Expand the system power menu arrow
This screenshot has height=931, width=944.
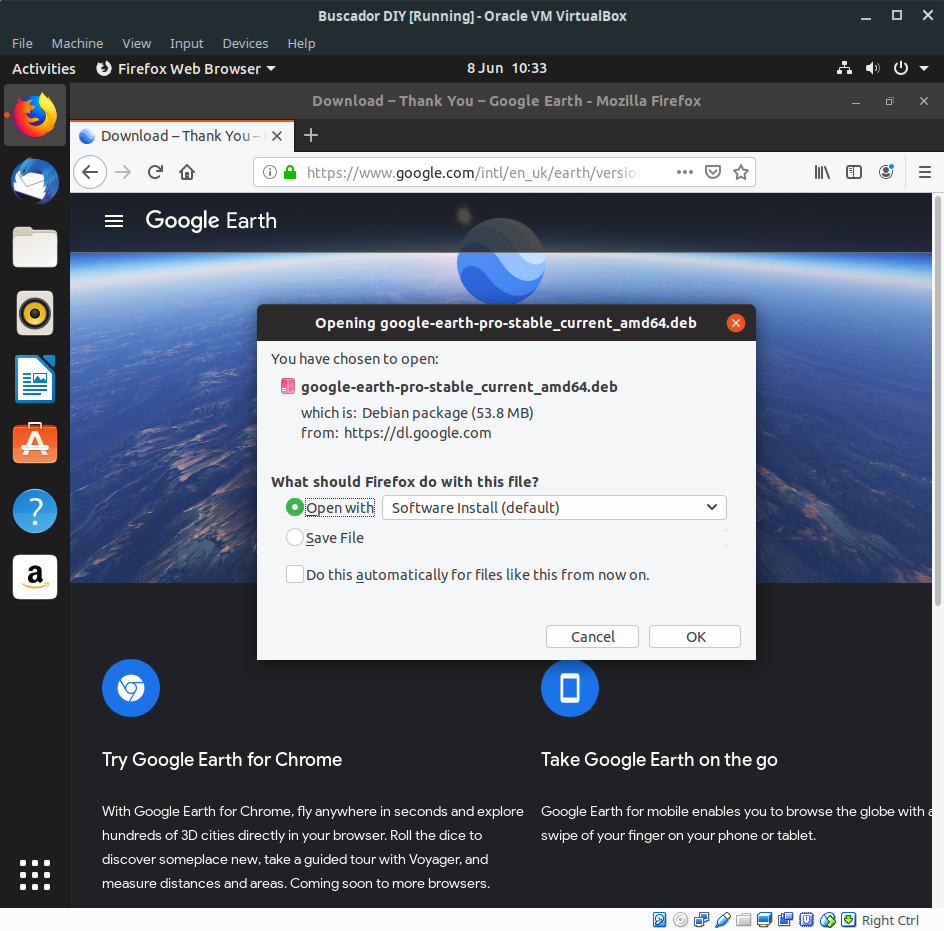click(924, 69)
